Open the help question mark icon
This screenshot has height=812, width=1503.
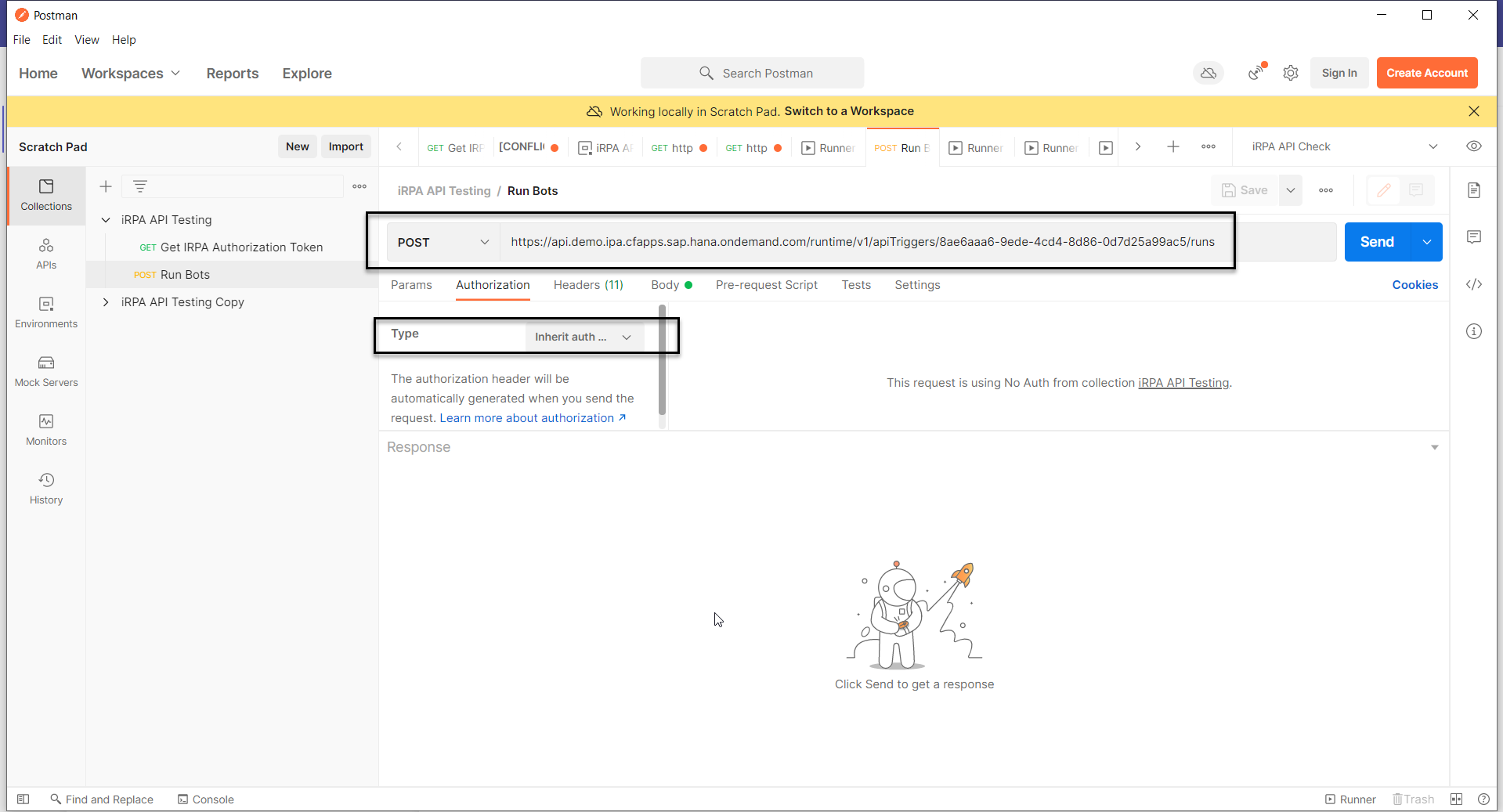pyautogui.click(x=1483, y=799)
